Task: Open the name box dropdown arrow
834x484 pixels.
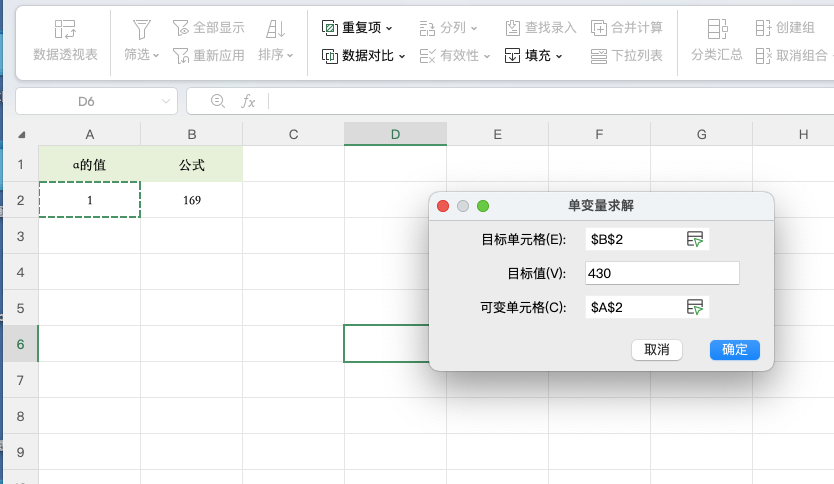Action: [166, 102]
